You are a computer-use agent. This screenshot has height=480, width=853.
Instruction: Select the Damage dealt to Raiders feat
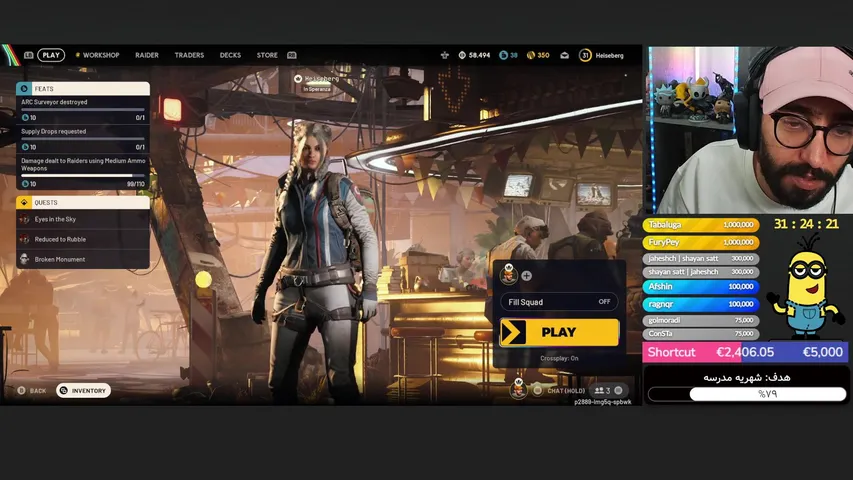pos(83,172)
